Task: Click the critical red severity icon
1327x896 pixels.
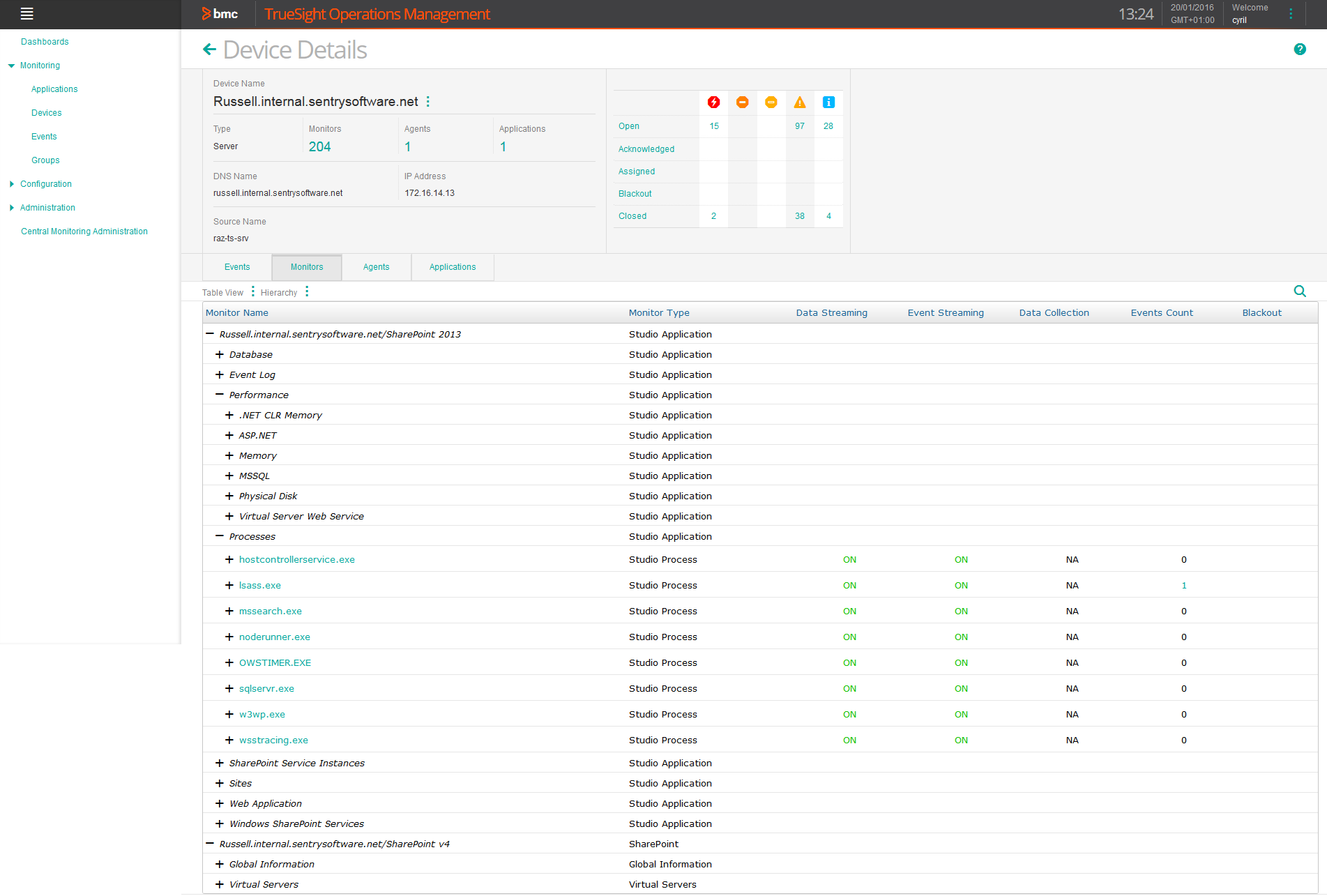Action: pyautogui.click(x=713, y=102)
